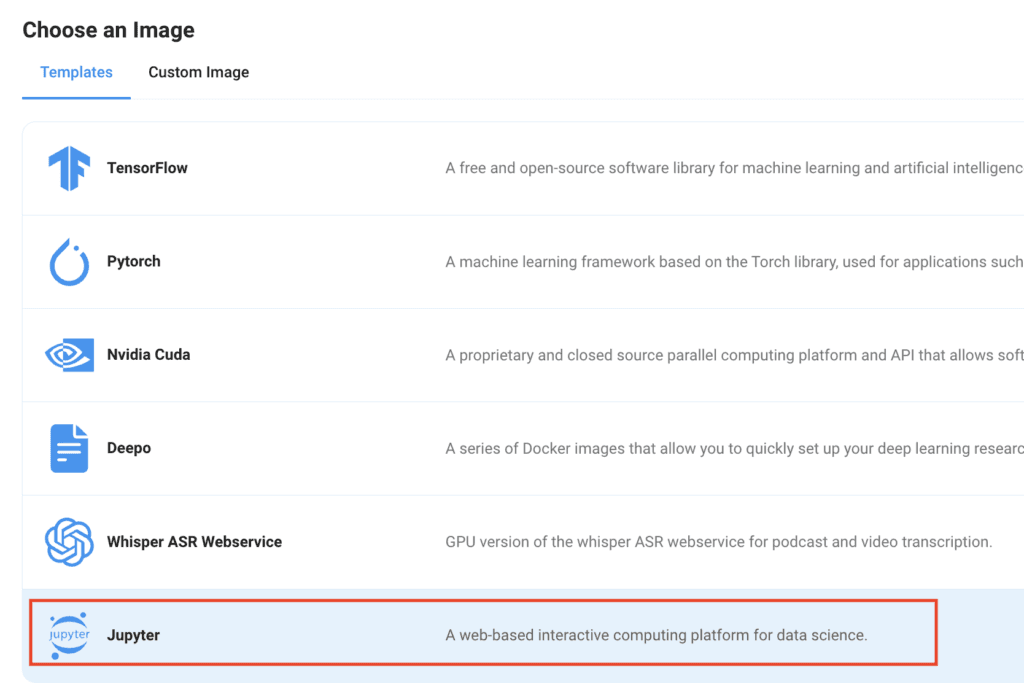Choose the Whisper ASR Webservice label
The image size is (1024, 695).
[194, 541]
